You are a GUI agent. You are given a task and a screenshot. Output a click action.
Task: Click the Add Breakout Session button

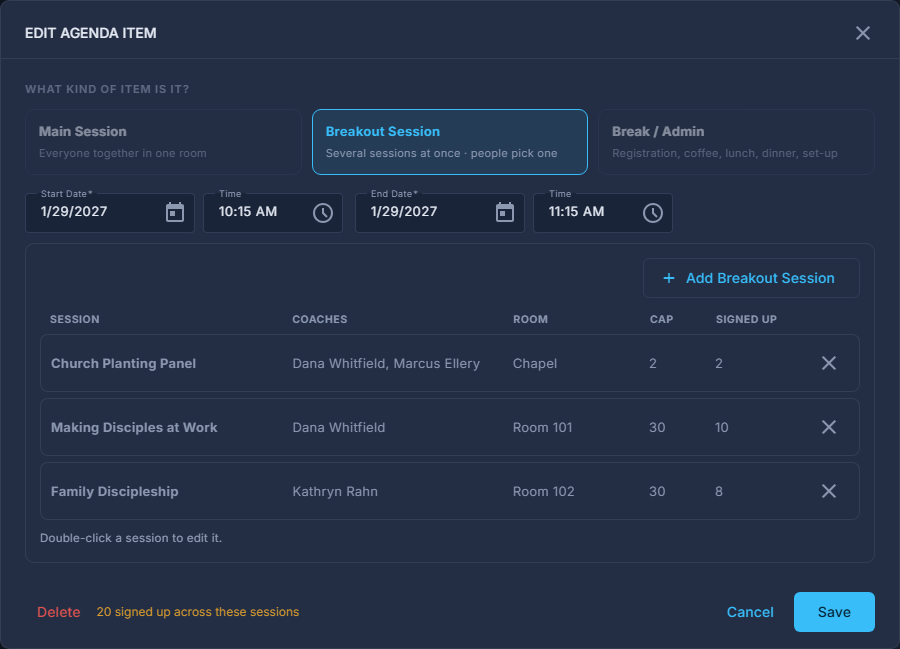click(751, 278)
